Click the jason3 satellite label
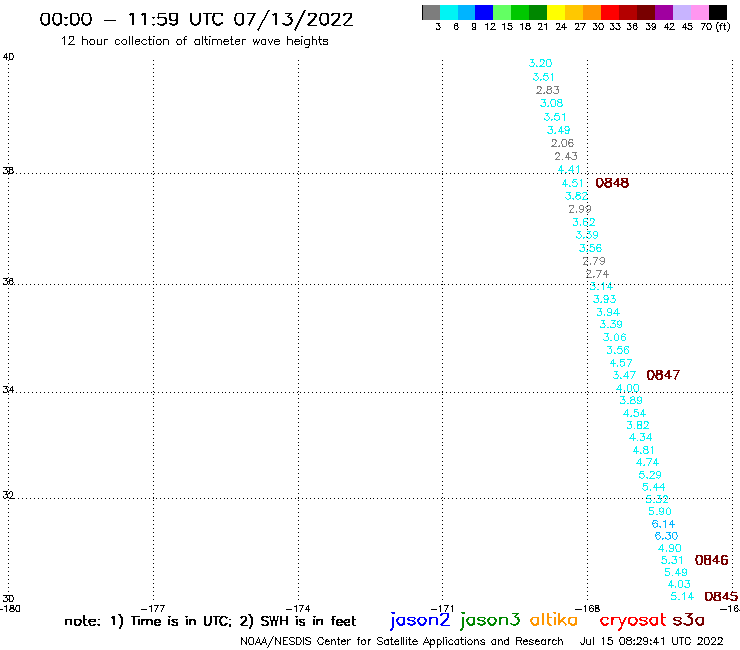Viewport: 740px width, 650px height. click(490, 620)
